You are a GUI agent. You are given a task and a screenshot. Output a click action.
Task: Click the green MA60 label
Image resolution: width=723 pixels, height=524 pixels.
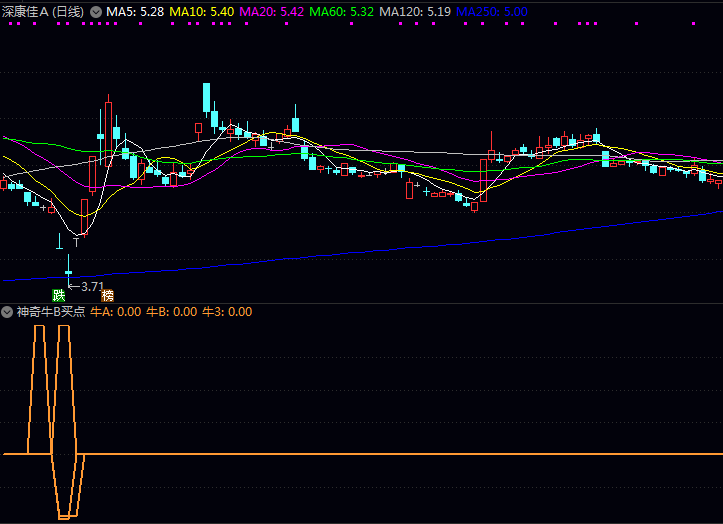(x=342, y=11)
